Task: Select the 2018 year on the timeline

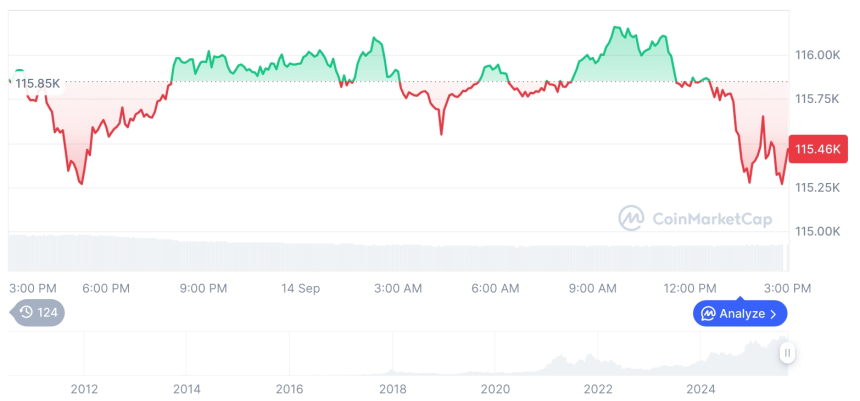Action: (x=392, y=389)
